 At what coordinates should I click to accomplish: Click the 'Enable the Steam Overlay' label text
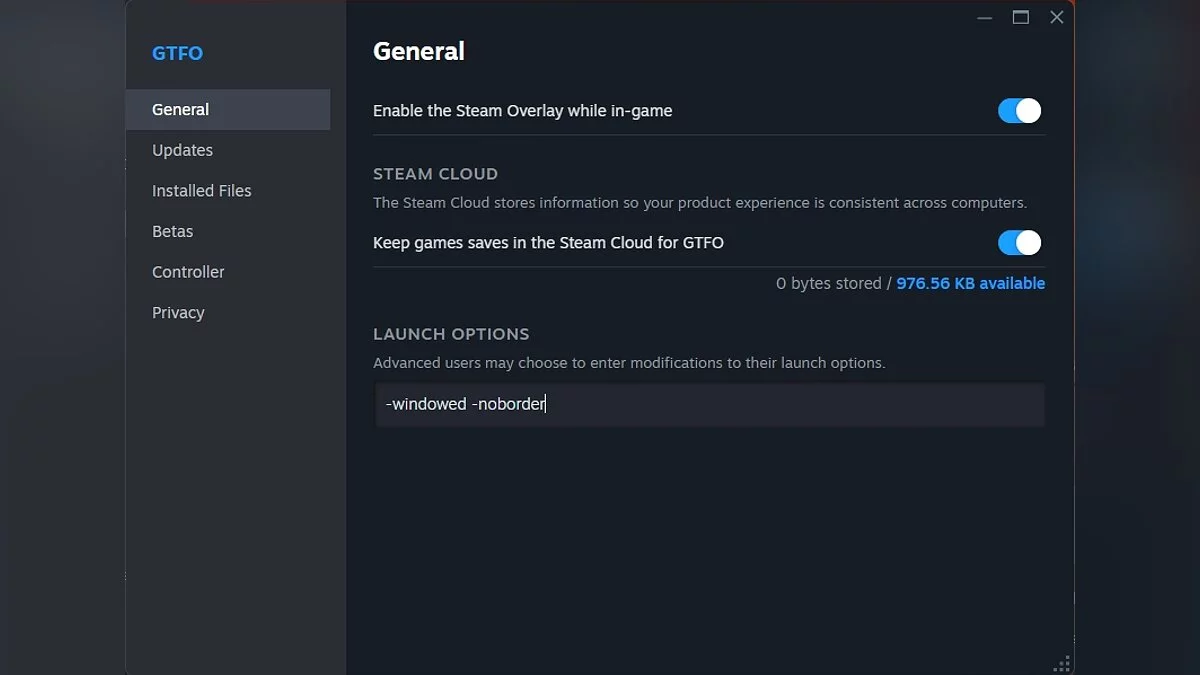tap(522, 111)
